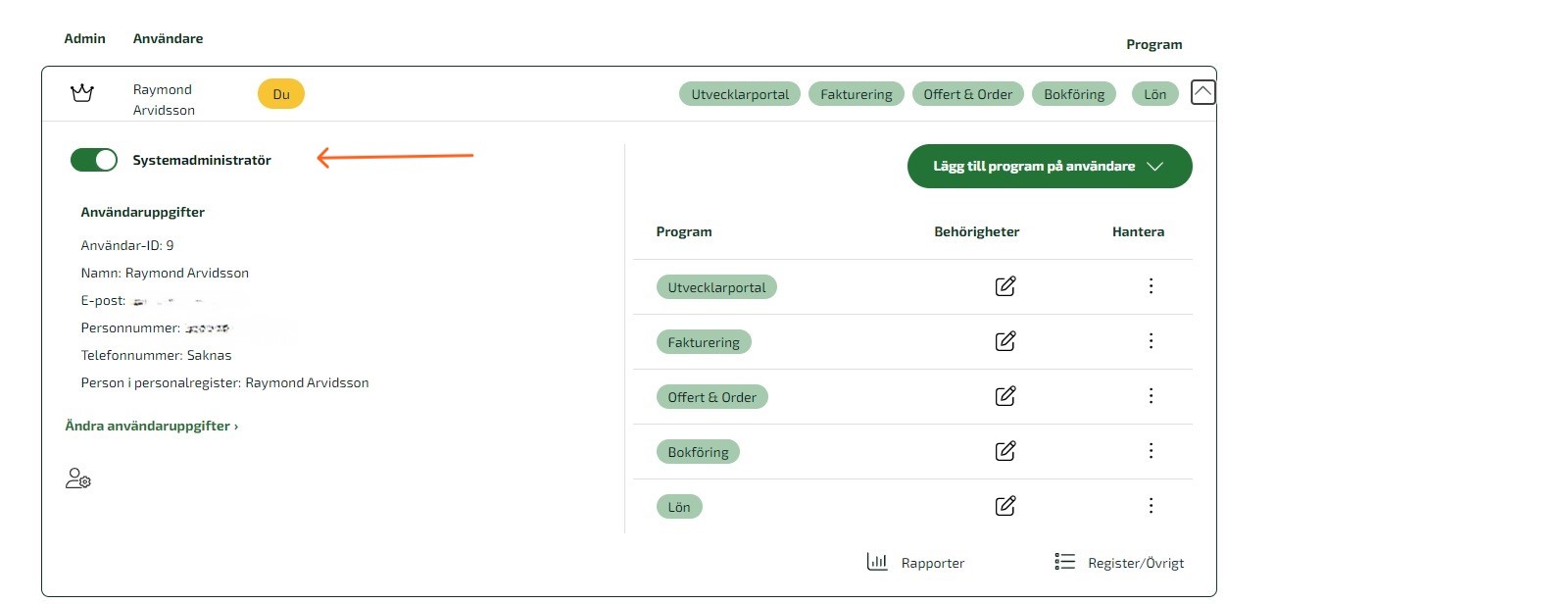Click the Fakturering tag in header row
1568x604 pixels.
pyautogui.click(x=856, y=94)
